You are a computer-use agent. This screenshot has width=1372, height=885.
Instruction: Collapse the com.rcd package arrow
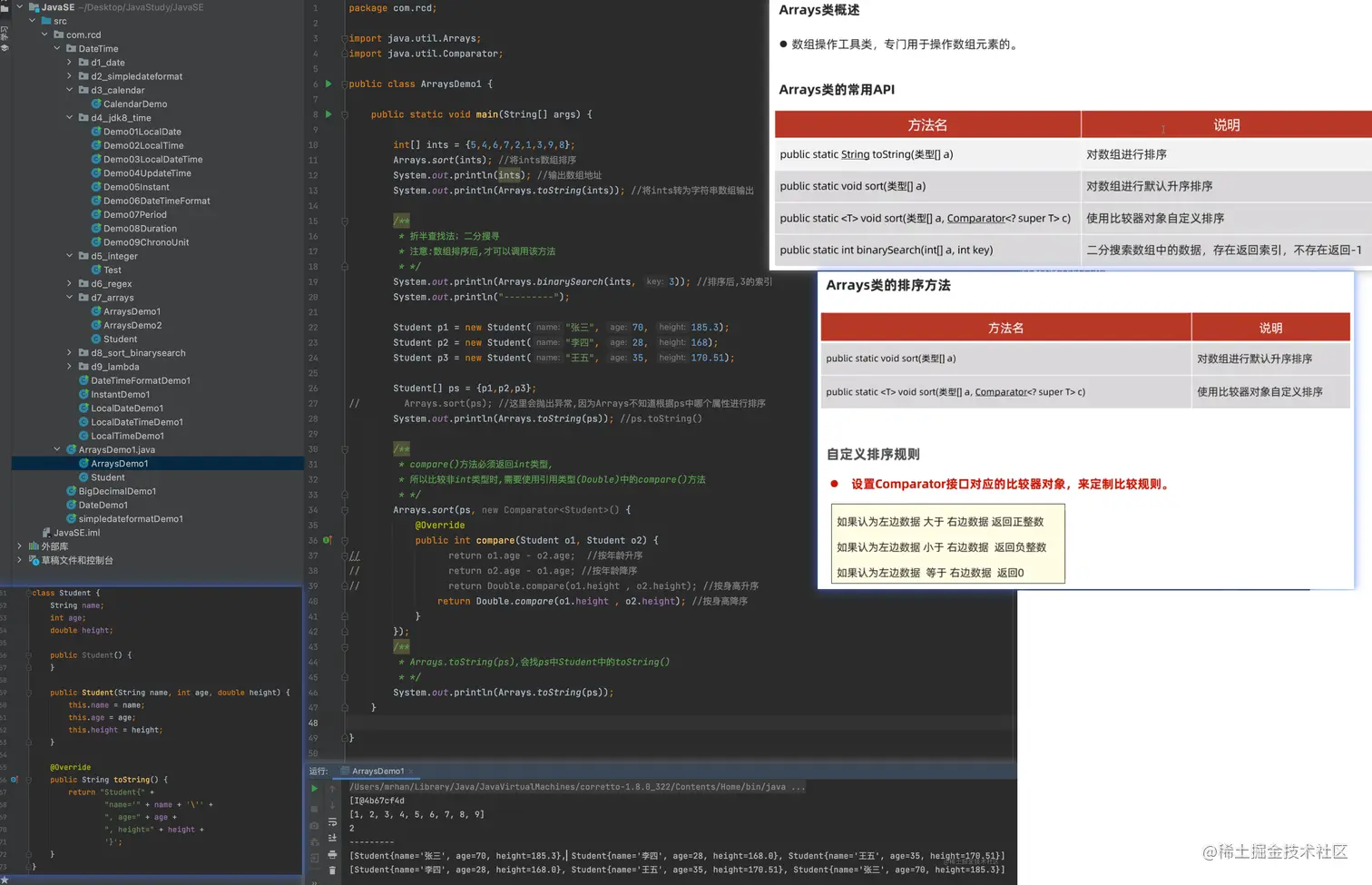(x=44, y=34)
